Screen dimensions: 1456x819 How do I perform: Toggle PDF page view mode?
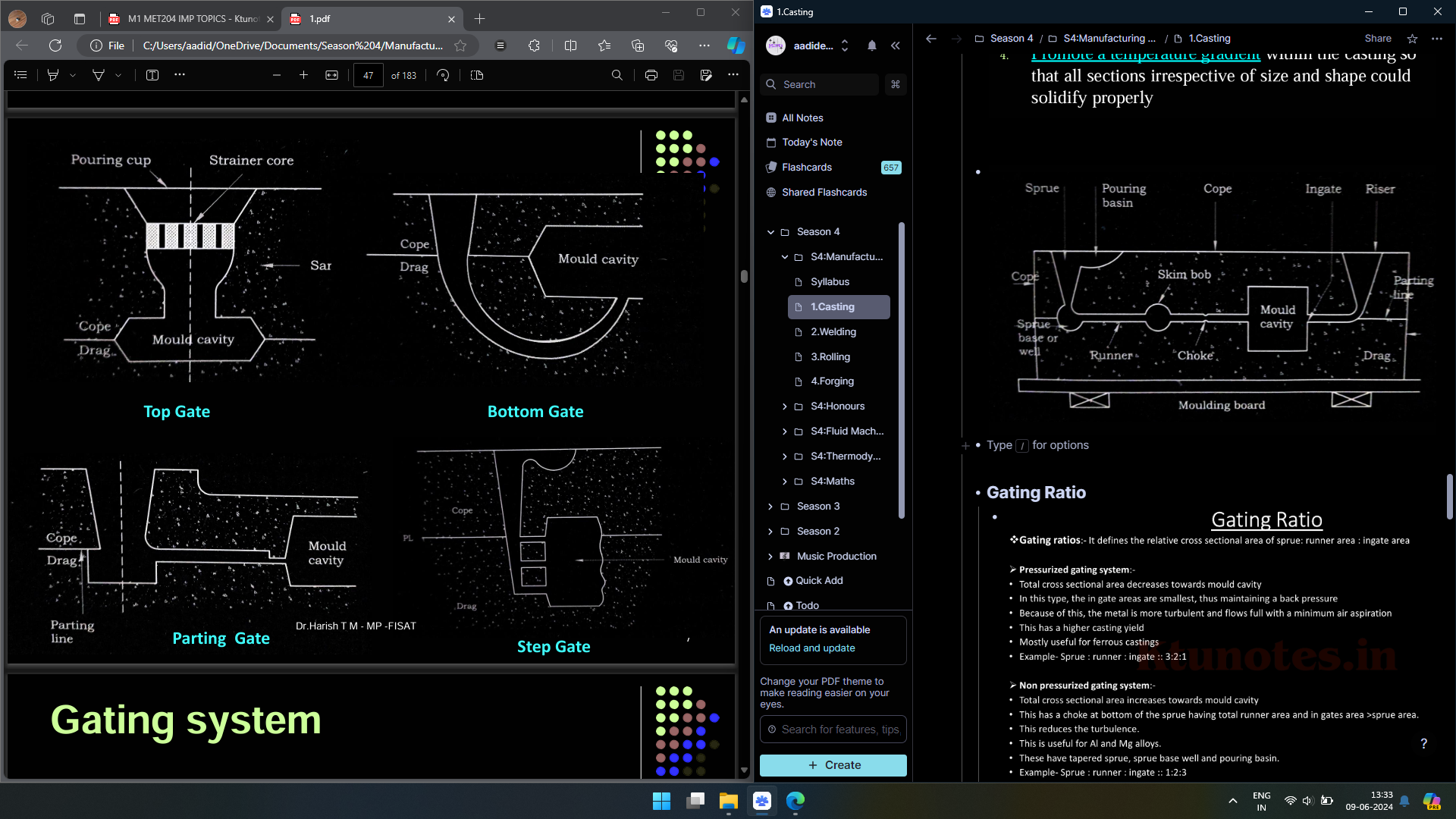(x=477, y=75)
